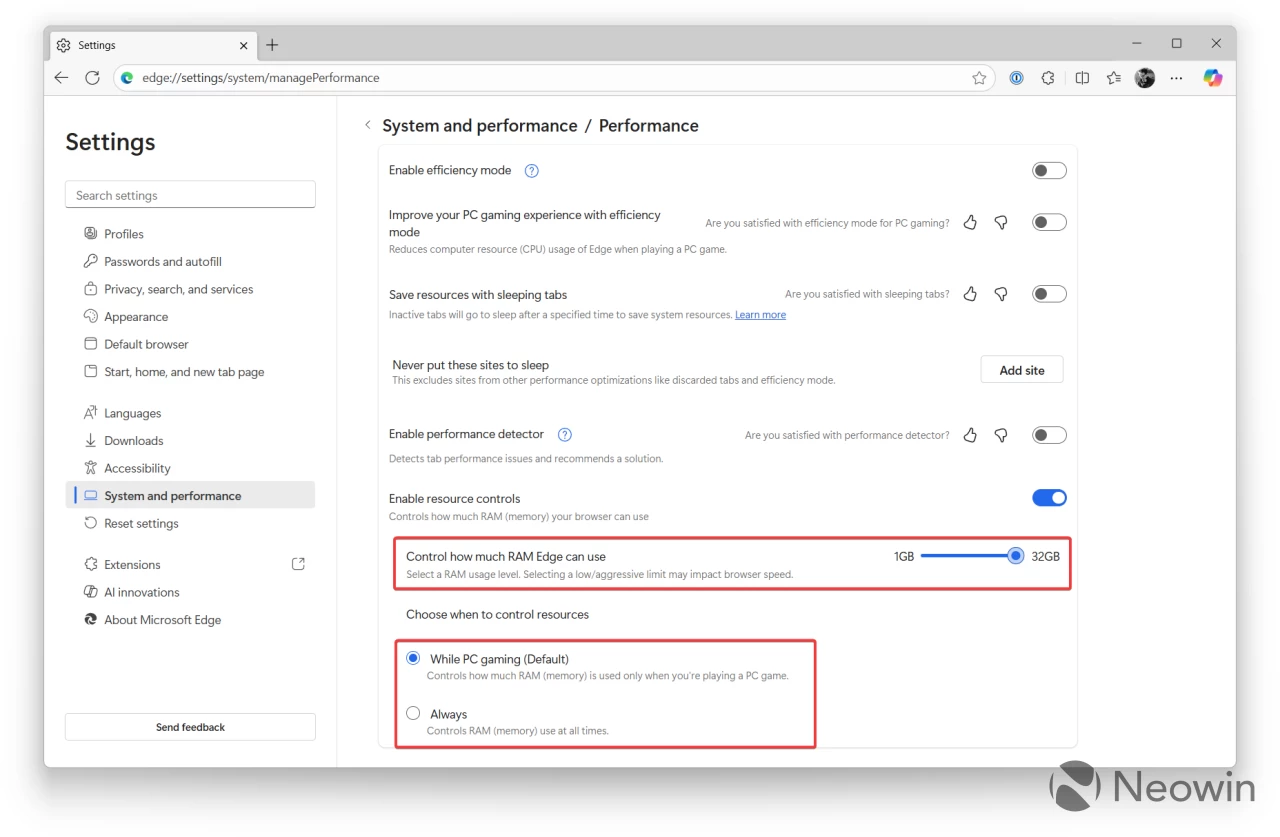Image resolution: width=1280 pixels, height=837 pixels.
Task: Disable the resource controls toggle
Action: tap(1048, 497)
